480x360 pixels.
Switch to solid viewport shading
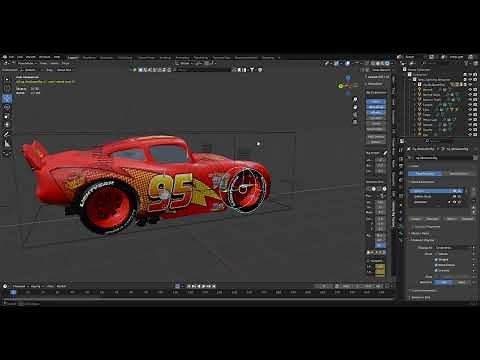point(378,63)
